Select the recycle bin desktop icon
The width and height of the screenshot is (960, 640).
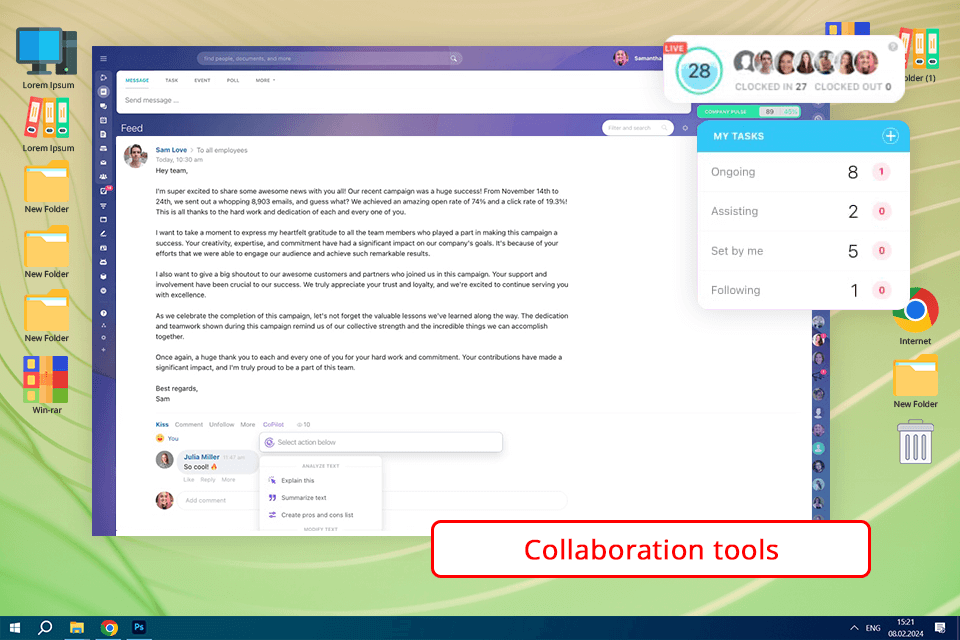(x=915, y=442)
